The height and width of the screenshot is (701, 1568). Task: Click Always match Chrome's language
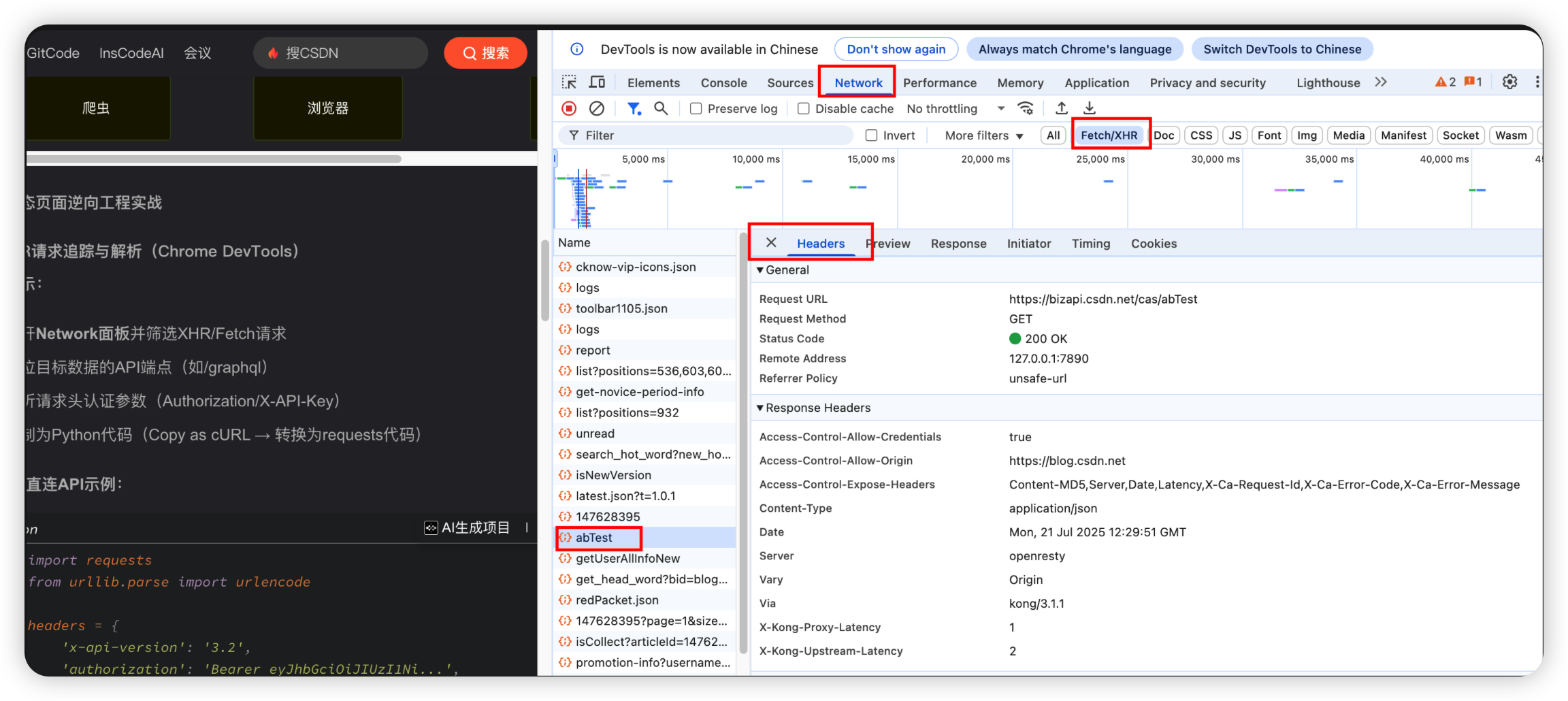[1075, 49]
